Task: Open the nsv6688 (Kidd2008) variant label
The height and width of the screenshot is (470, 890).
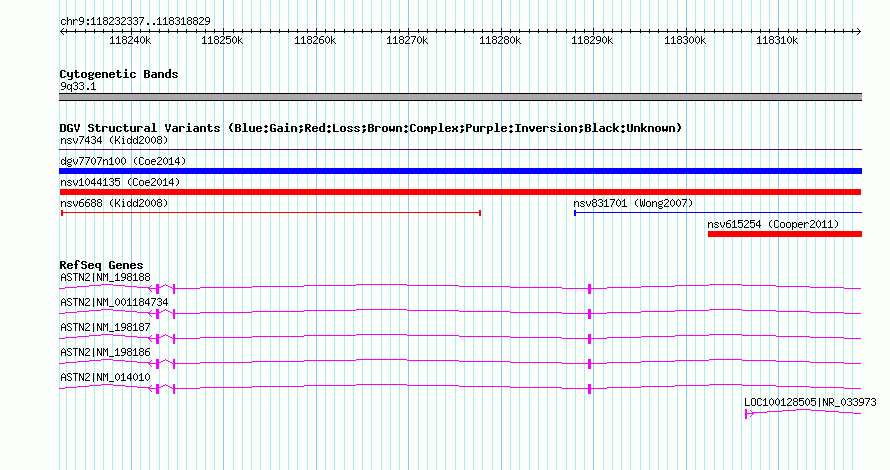Action: point(114,203)
